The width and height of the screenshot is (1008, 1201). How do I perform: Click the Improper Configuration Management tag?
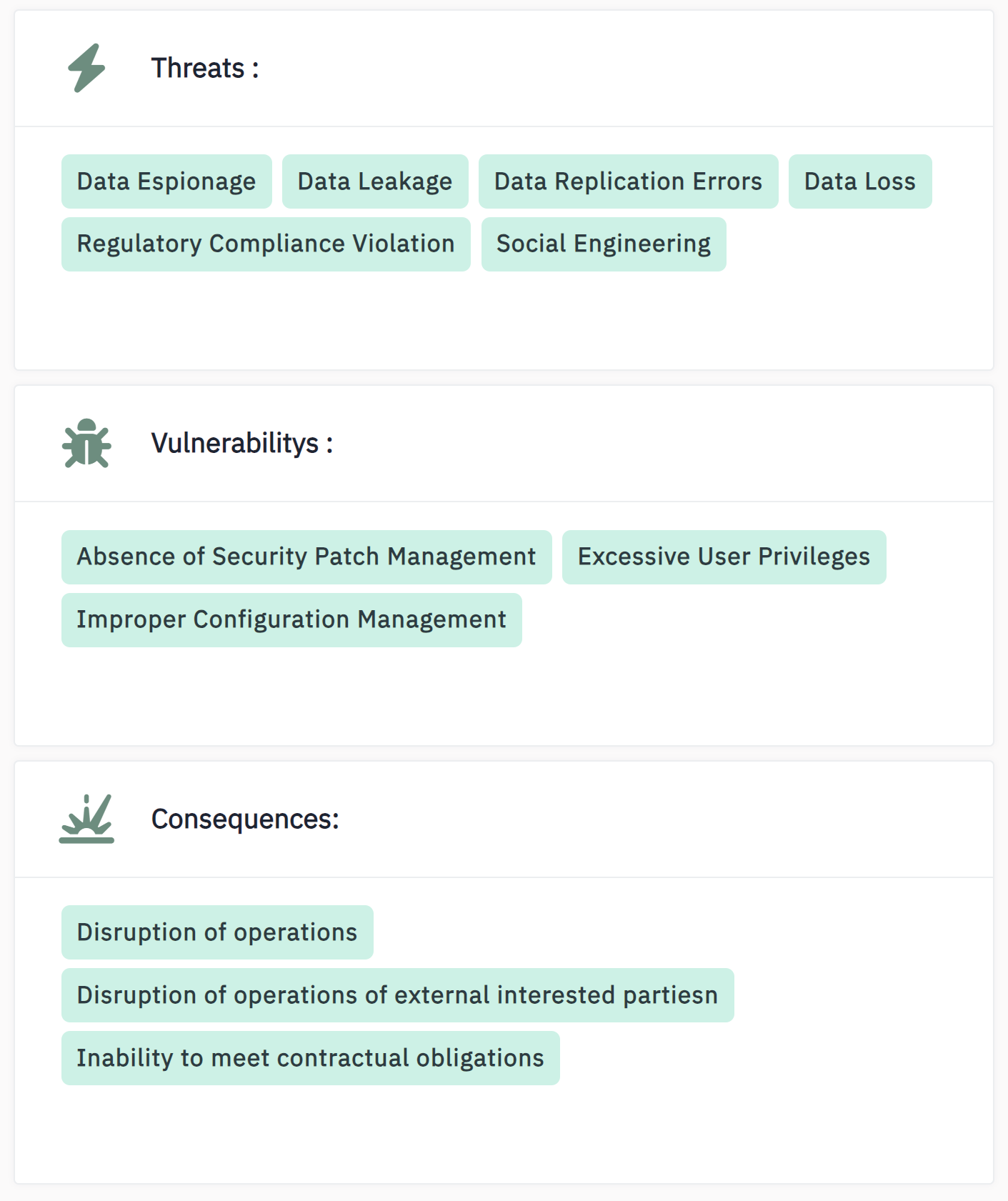point(291,619)
